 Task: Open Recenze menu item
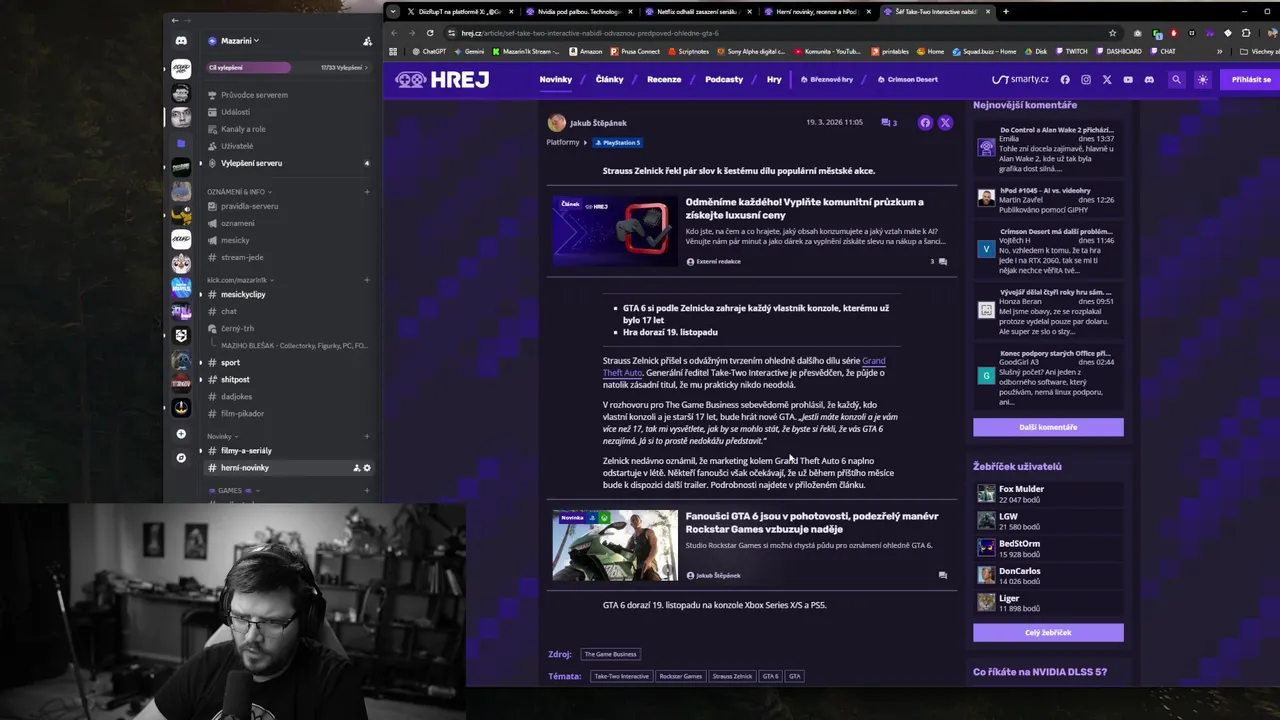coord(664,79)
